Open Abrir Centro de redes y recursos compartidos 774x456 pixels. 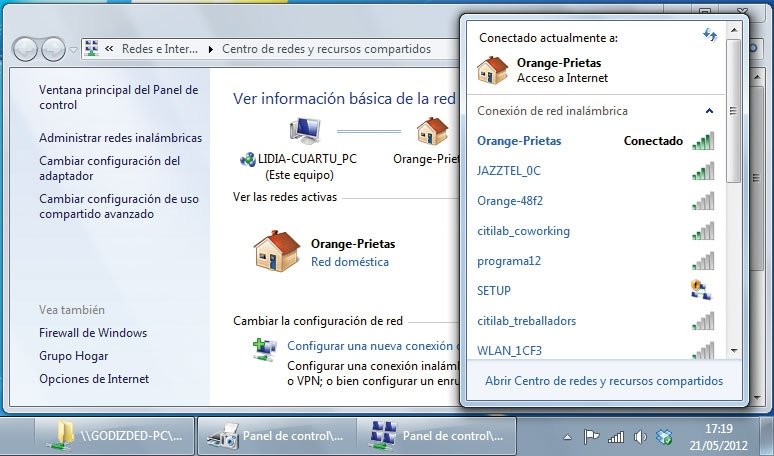(604, 381)
